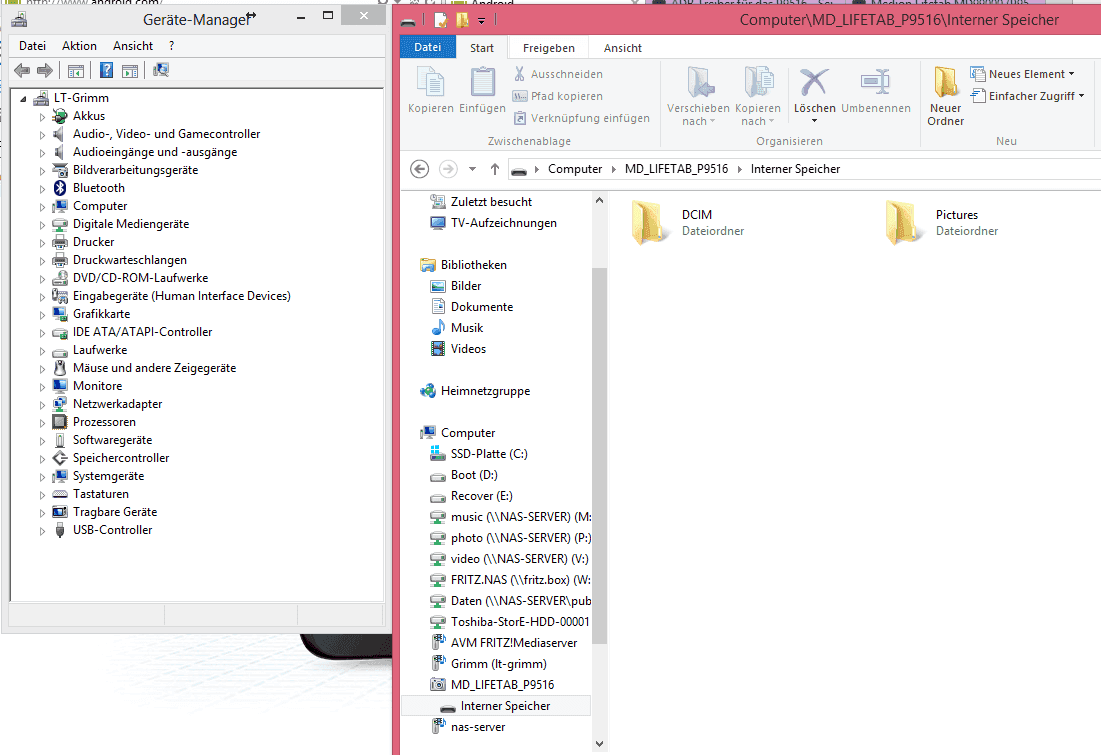Screen dimensions: 1101x755
Task: Click the properties icon in Explorer quick access toolbar
Action: tap(440, 21)
